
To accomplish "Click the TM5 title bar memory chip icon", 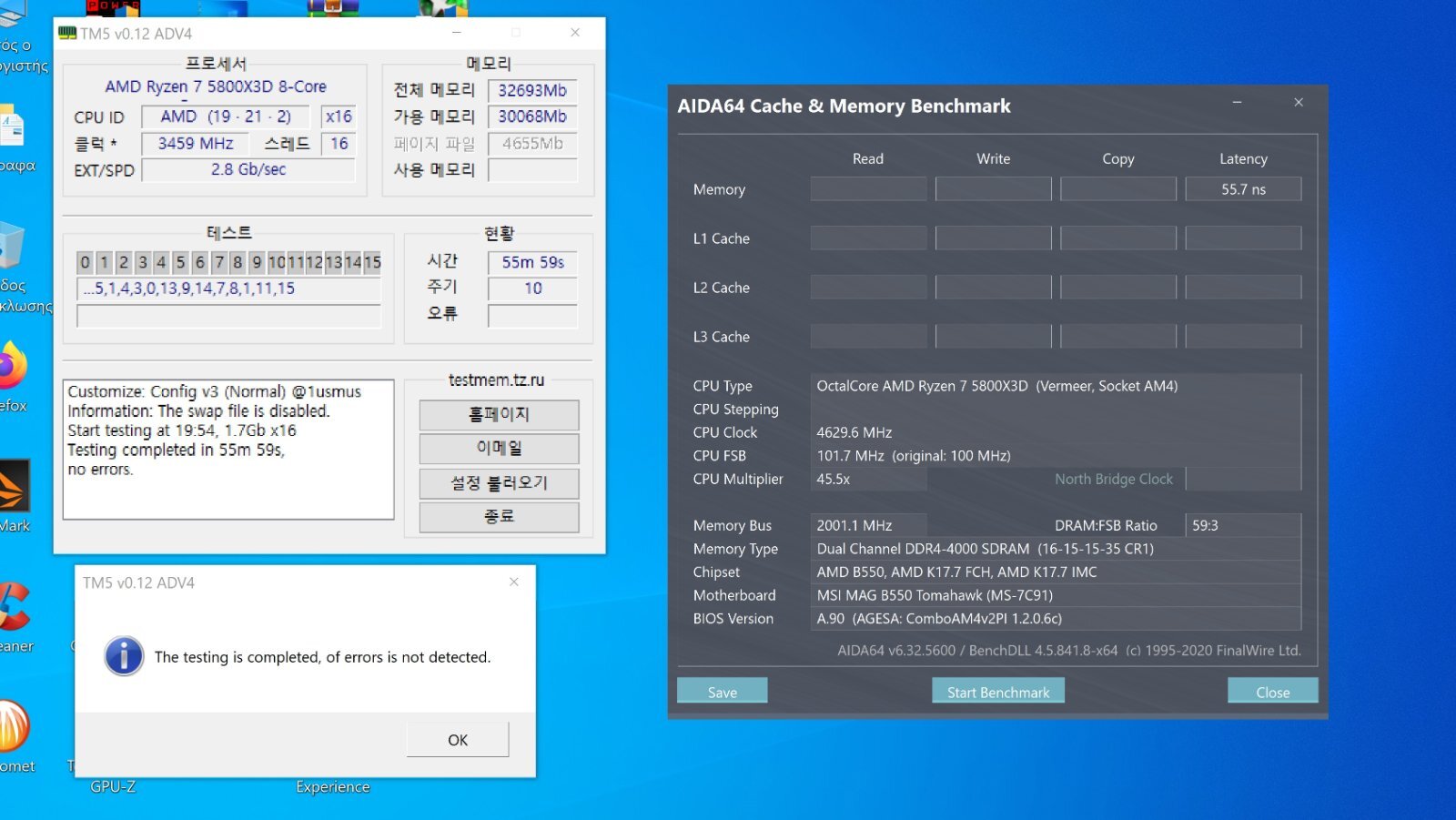I will point(67,33).
